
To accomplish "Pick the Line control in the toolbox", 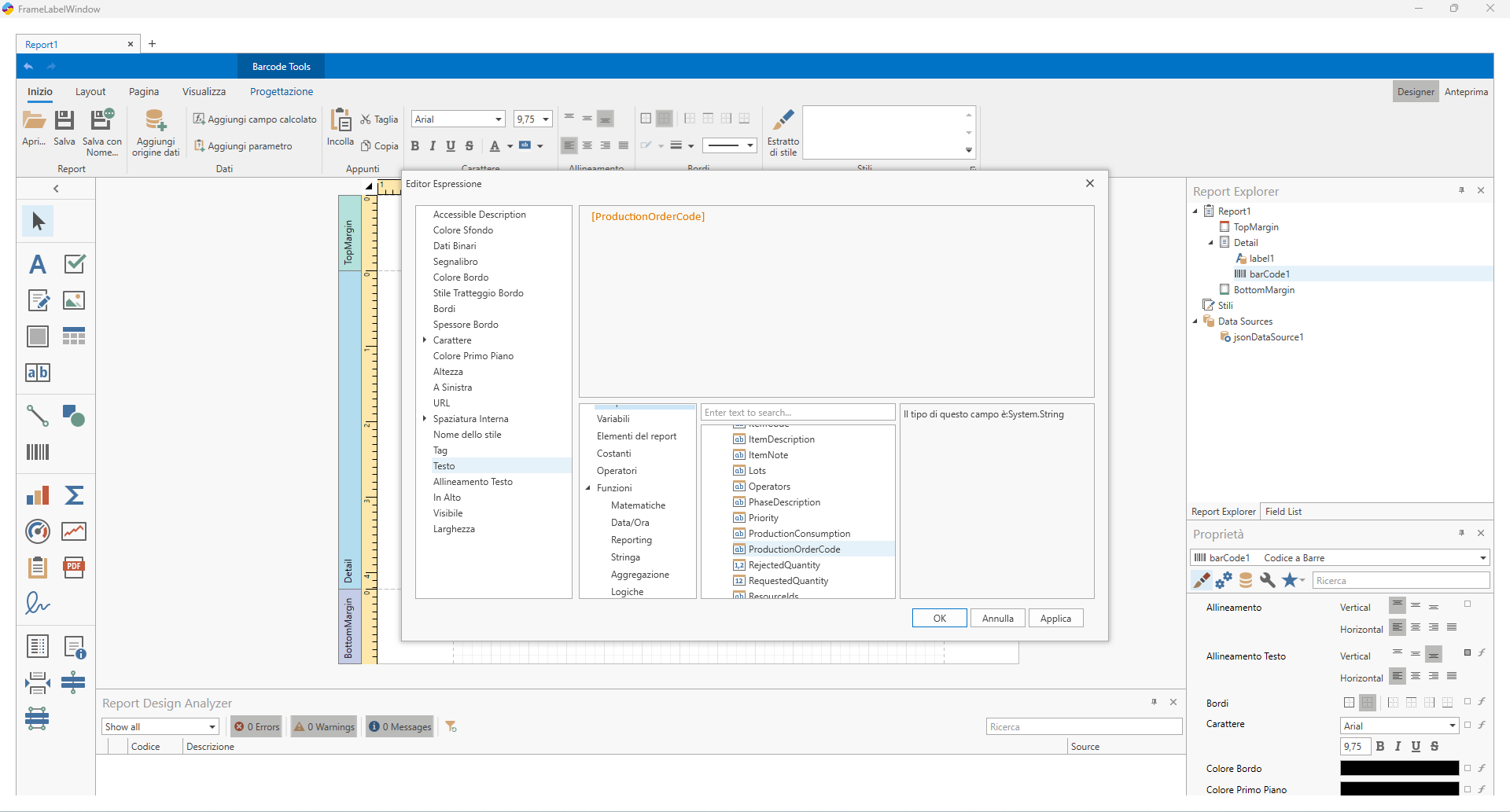I will tap(38, 415).
